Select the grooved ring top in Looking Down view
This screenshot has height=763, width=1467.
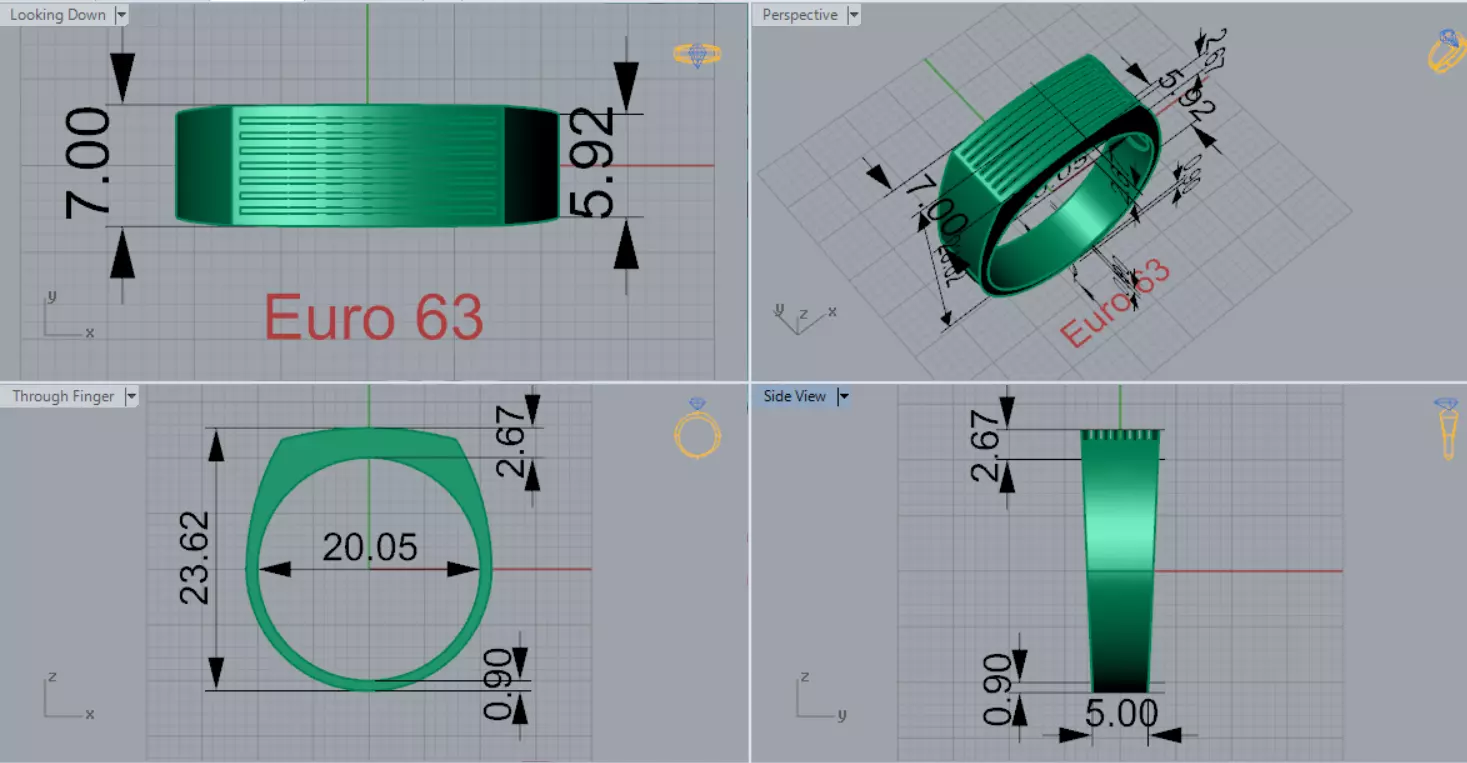tap(368, 165)
